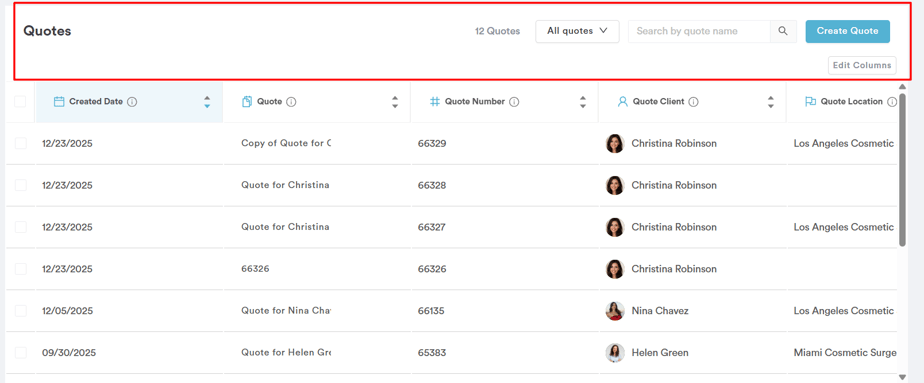Click the Edit Columns button
The image size is (924, 383).
tap(862, 65)
